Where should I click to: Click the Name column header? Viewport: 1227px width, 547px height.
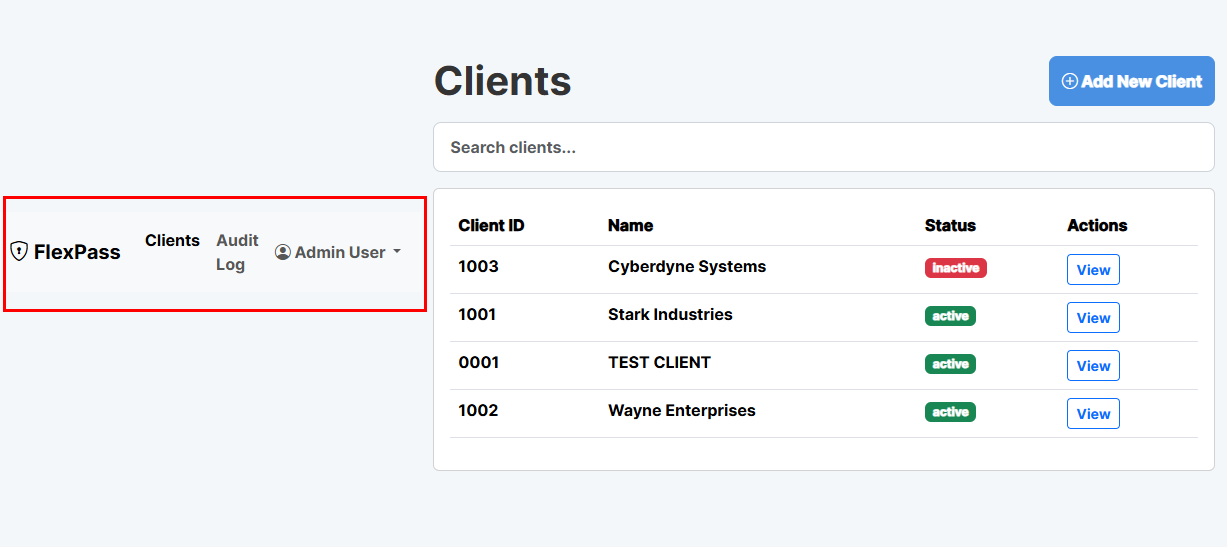pos(630,225)
